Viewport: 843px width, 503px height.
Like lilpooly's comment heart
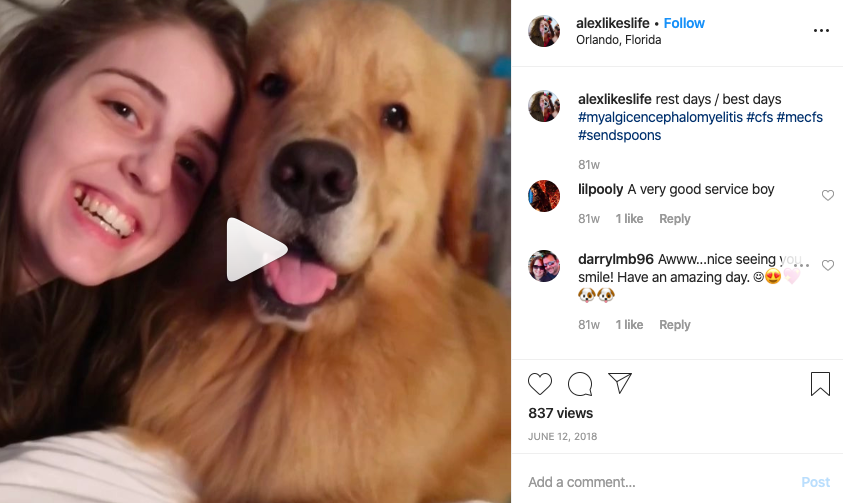coord(828,195)
